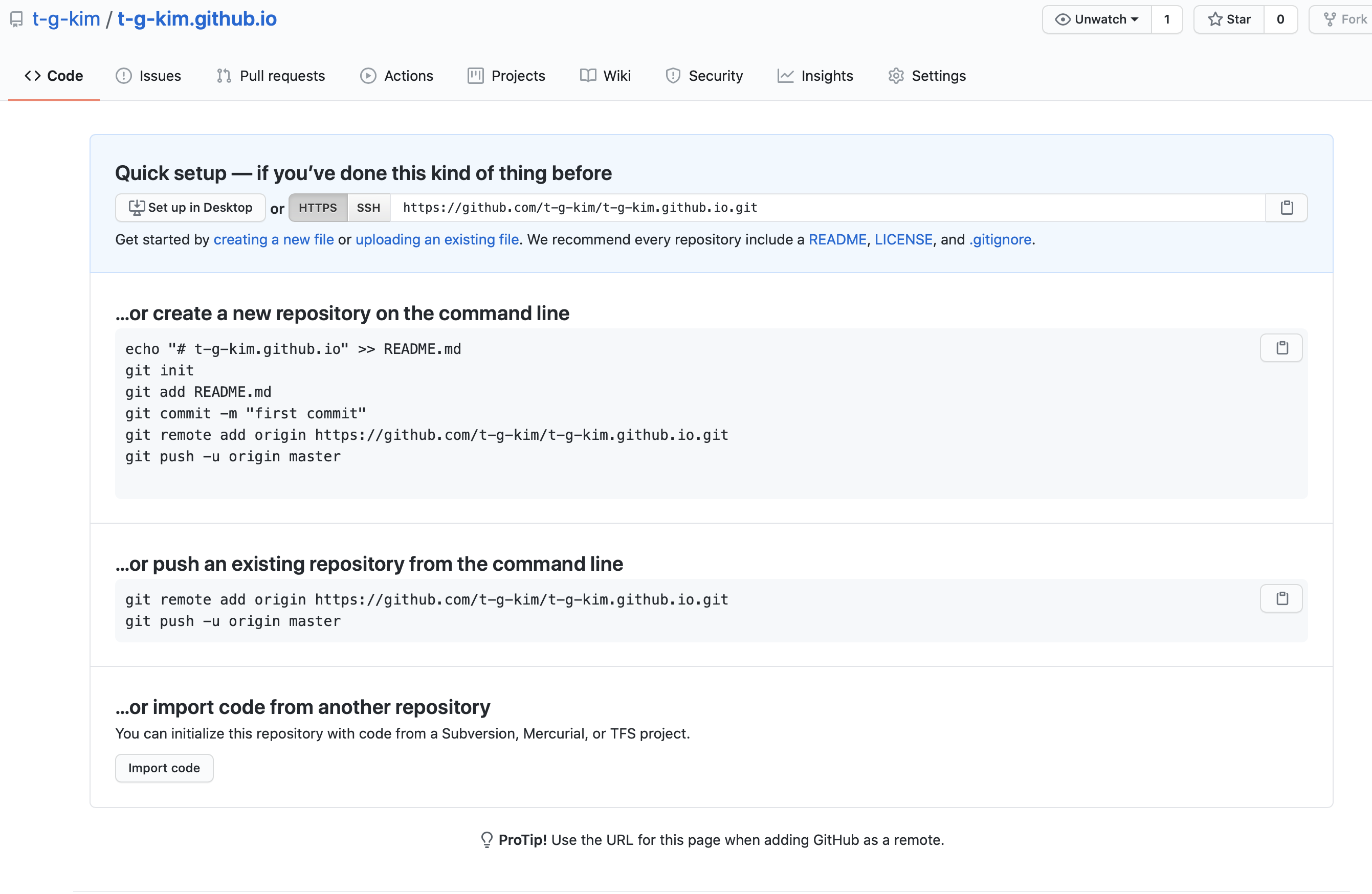
Task: Open the t-g-kim owner profile link
Action: click(x=67, y=19)
